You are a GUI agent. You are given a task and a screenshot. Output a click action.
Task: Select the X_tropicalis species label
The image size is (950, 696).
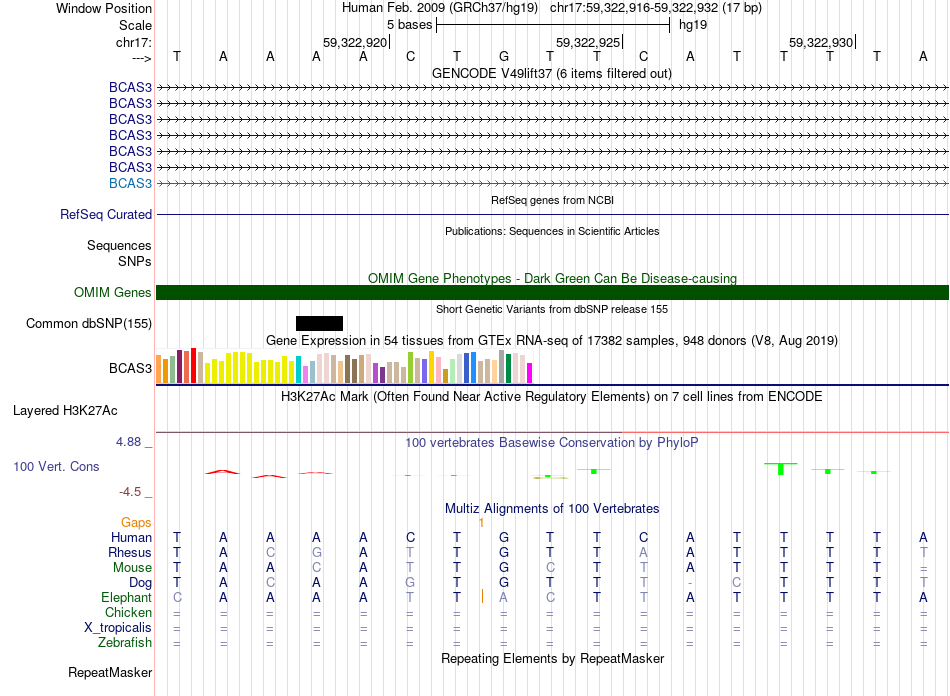click(x=118, y=628)
